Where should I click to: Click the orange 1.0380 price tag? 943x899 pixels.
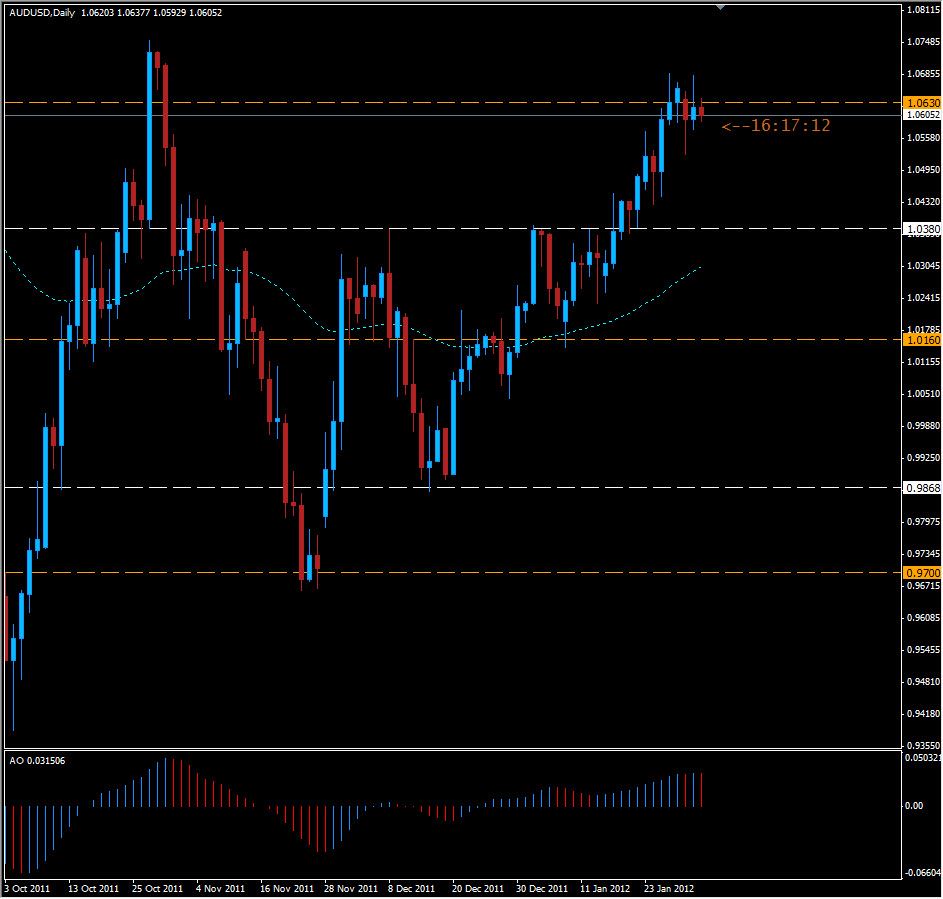[921, 228]
